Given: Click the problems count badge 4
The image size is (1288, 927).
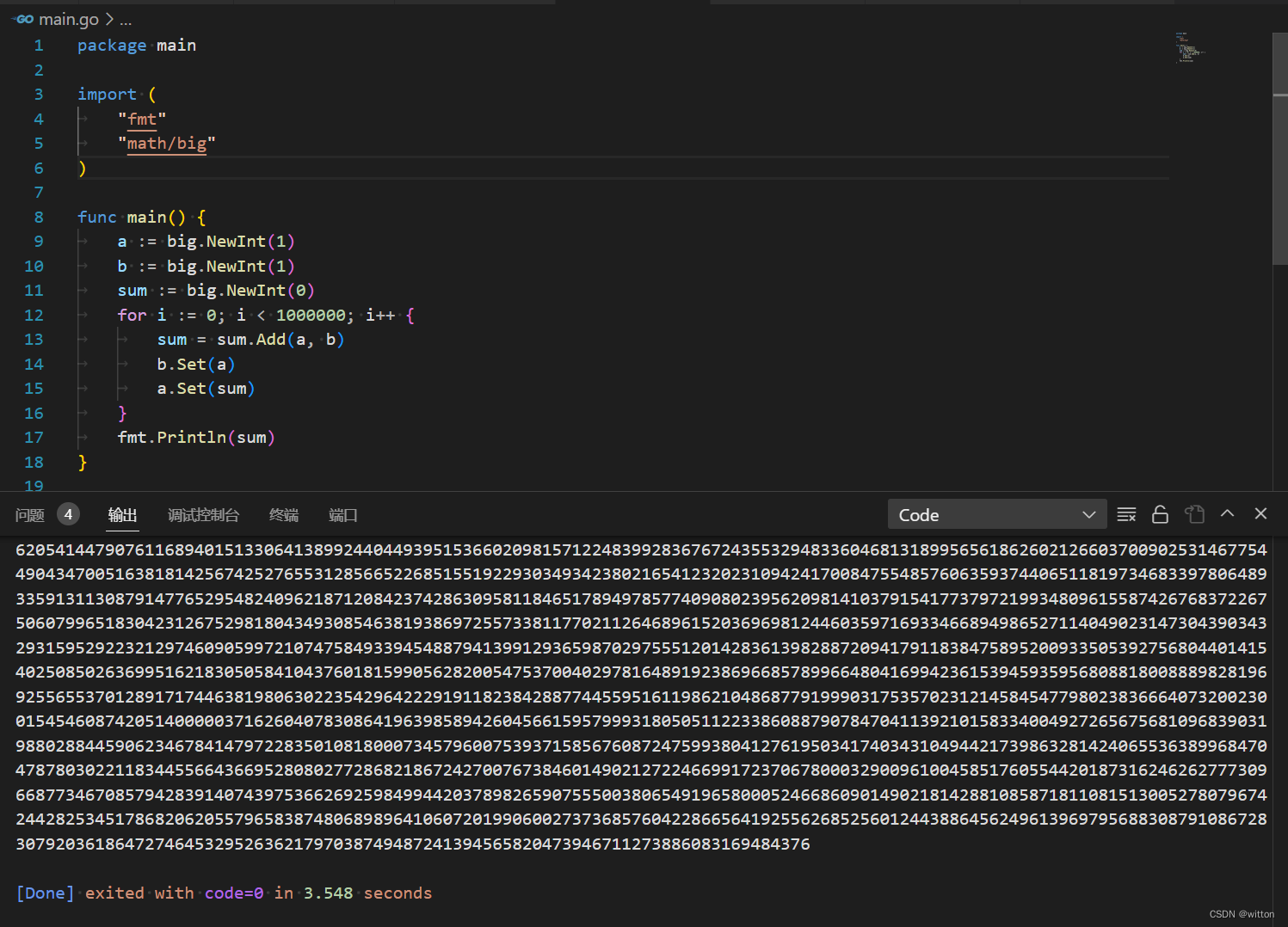Looking at the screenshot, I should 68,514.
